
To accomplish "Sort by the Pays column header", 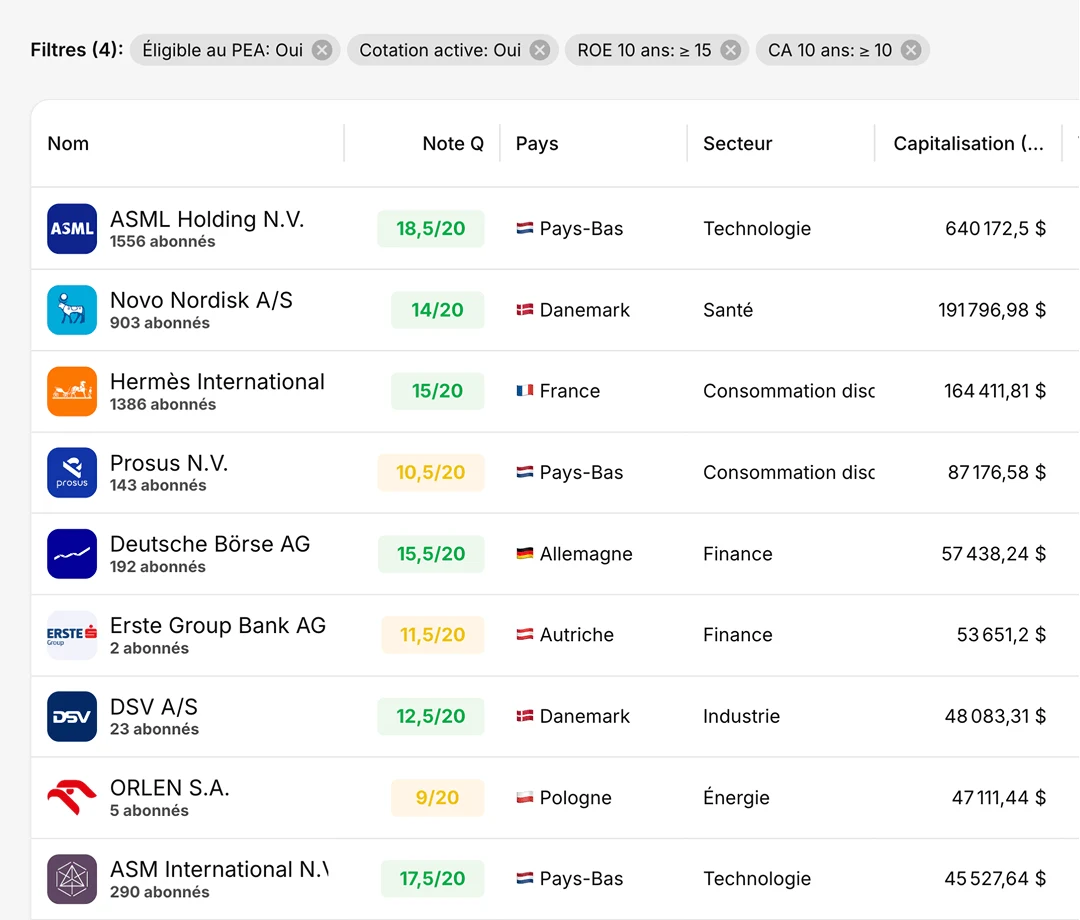I will [x=537, y=143].
